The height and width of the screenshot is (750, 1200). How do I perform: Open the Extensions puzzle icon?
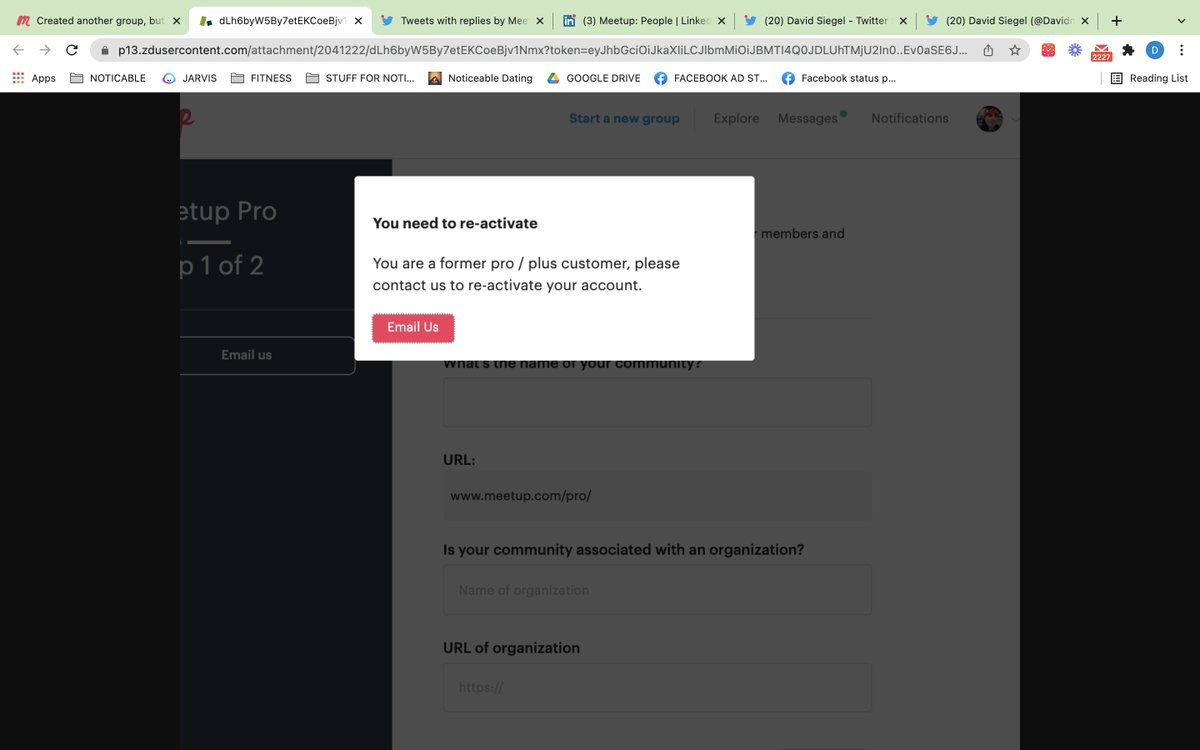[x=1128, y=50]
